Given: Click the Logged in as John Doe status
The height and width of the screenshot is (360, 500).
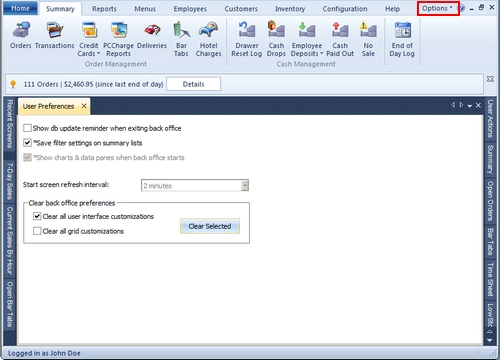Looking at the screenshot, I should pos(44,353).
